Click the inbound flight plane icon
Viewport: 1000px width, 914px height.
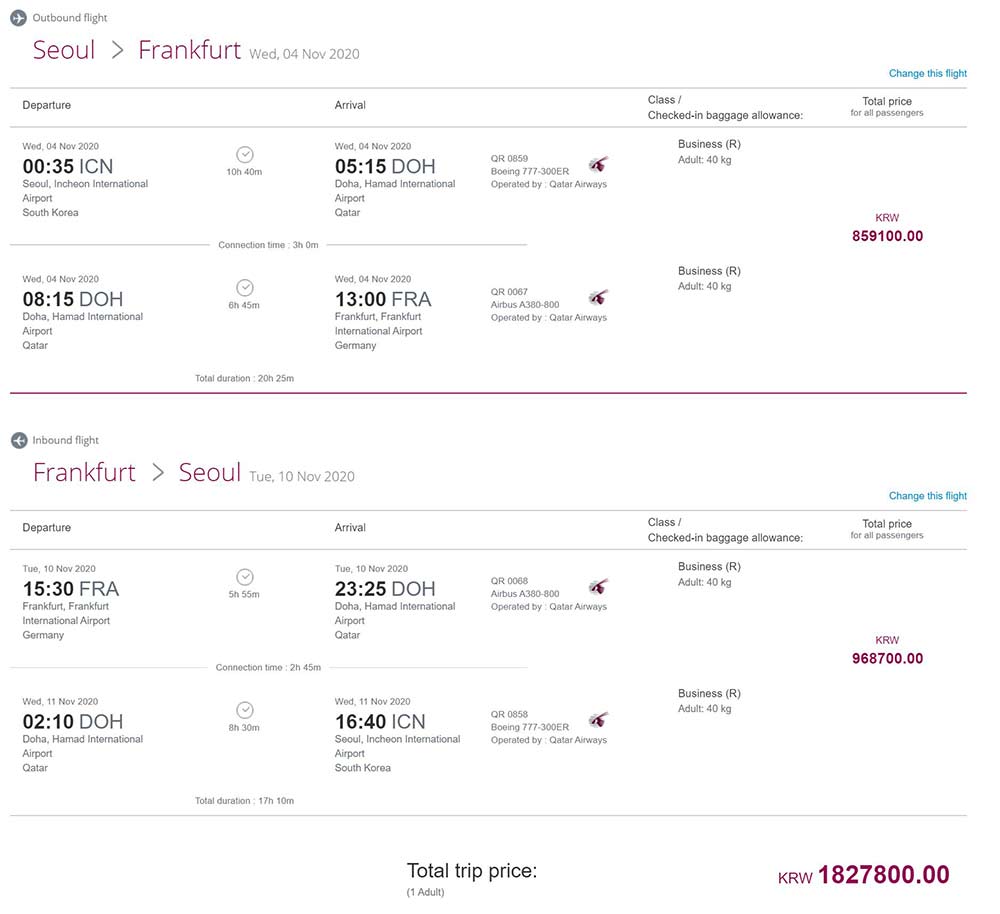click(19, 440)
